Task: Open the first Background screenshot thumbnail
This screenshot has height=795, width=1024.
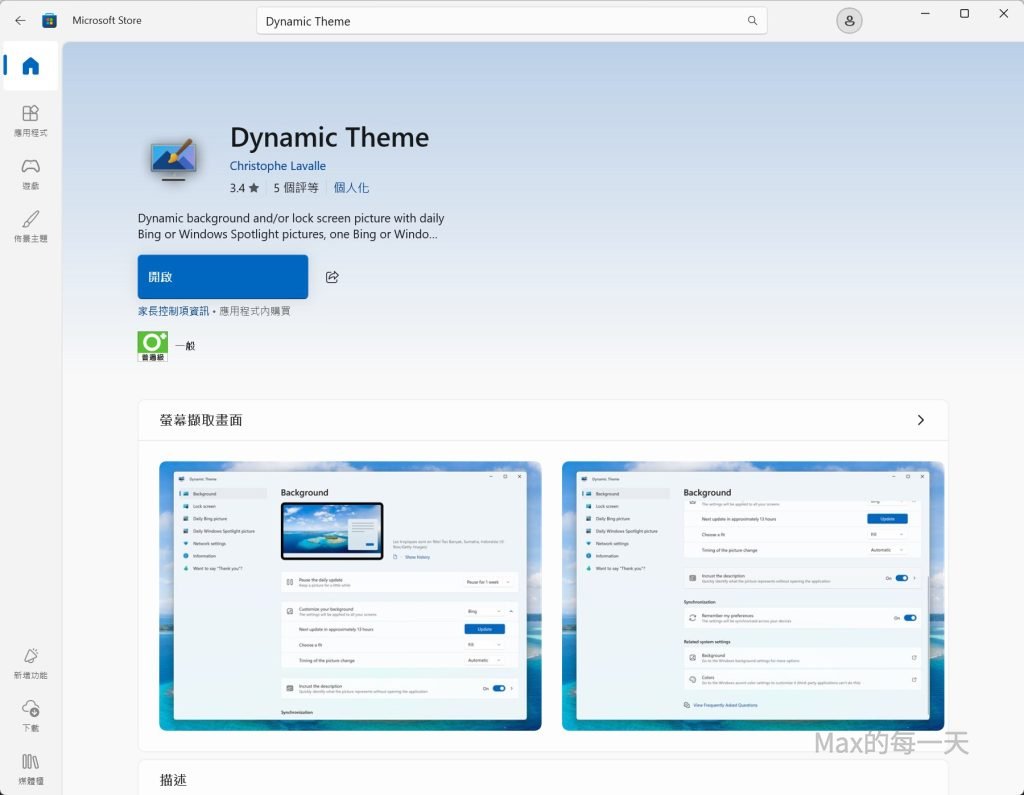Action: [x=350, y=595]
